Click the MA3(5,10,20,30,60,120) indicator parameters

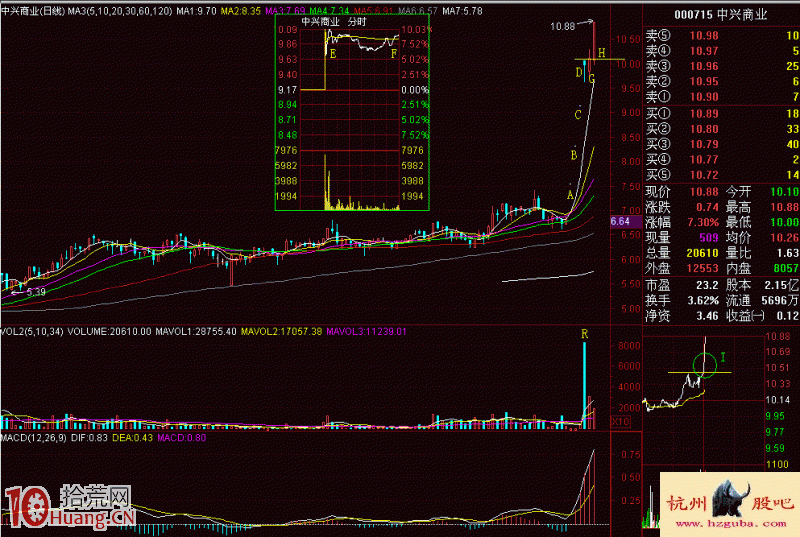[x=120, y=11]
